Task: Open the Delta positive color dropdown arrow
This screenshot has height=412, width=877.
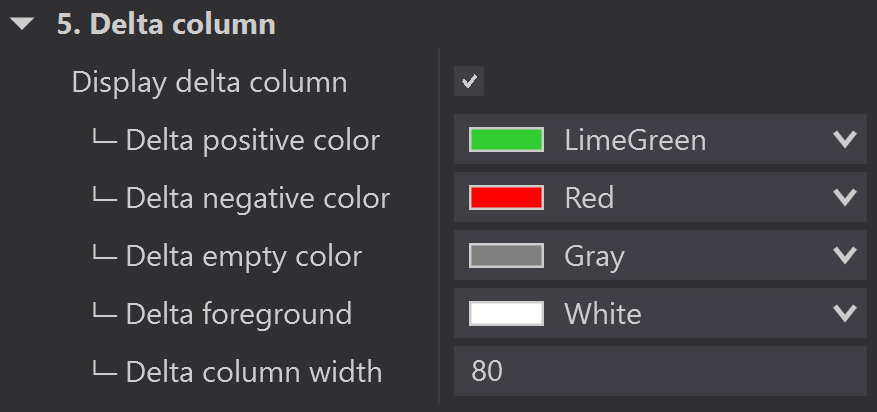Action: click(x=844, y=140)
